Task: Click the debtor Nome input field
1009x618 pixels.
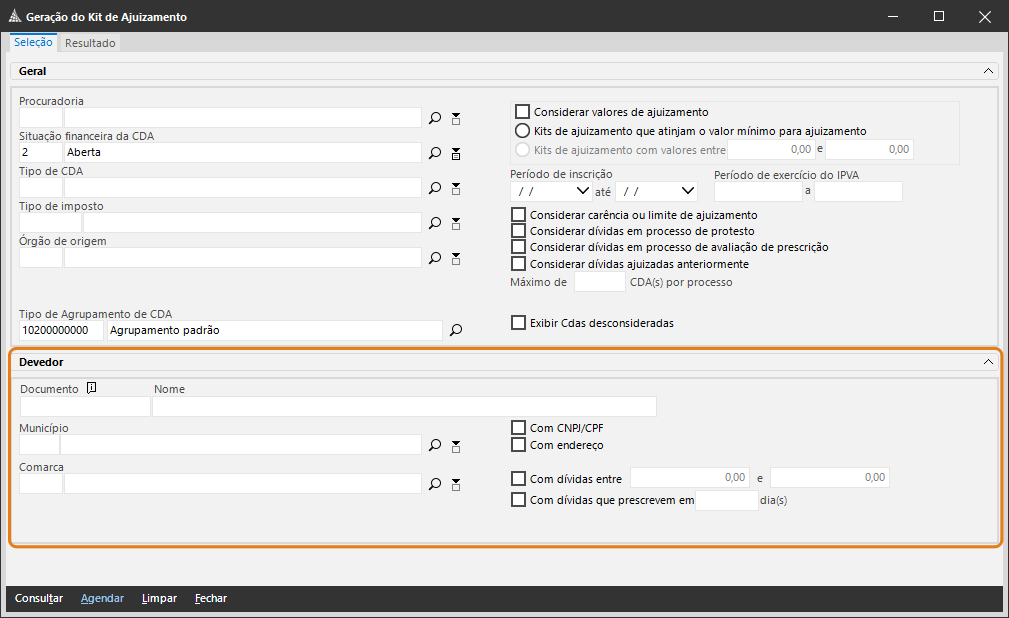Action: pyautogui.click(x=404, y=406)
